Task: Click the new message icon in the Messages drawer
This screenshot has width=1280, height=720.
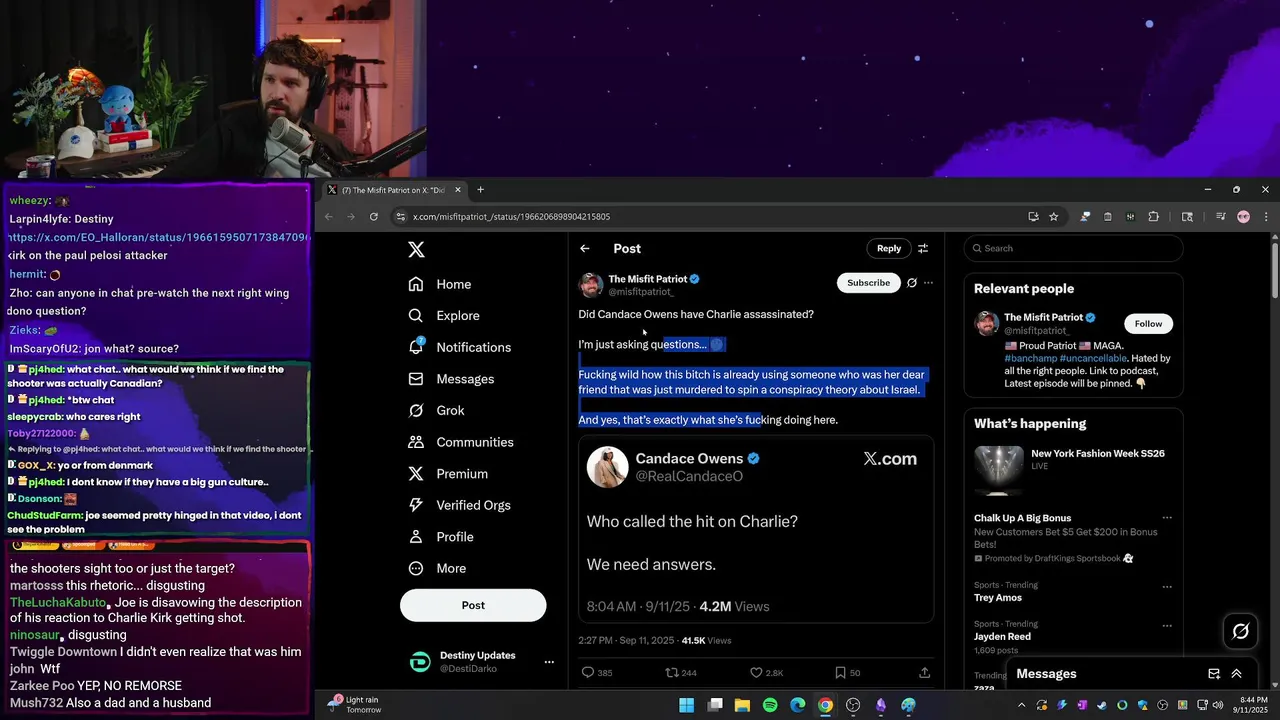Action: [1214, 674]
